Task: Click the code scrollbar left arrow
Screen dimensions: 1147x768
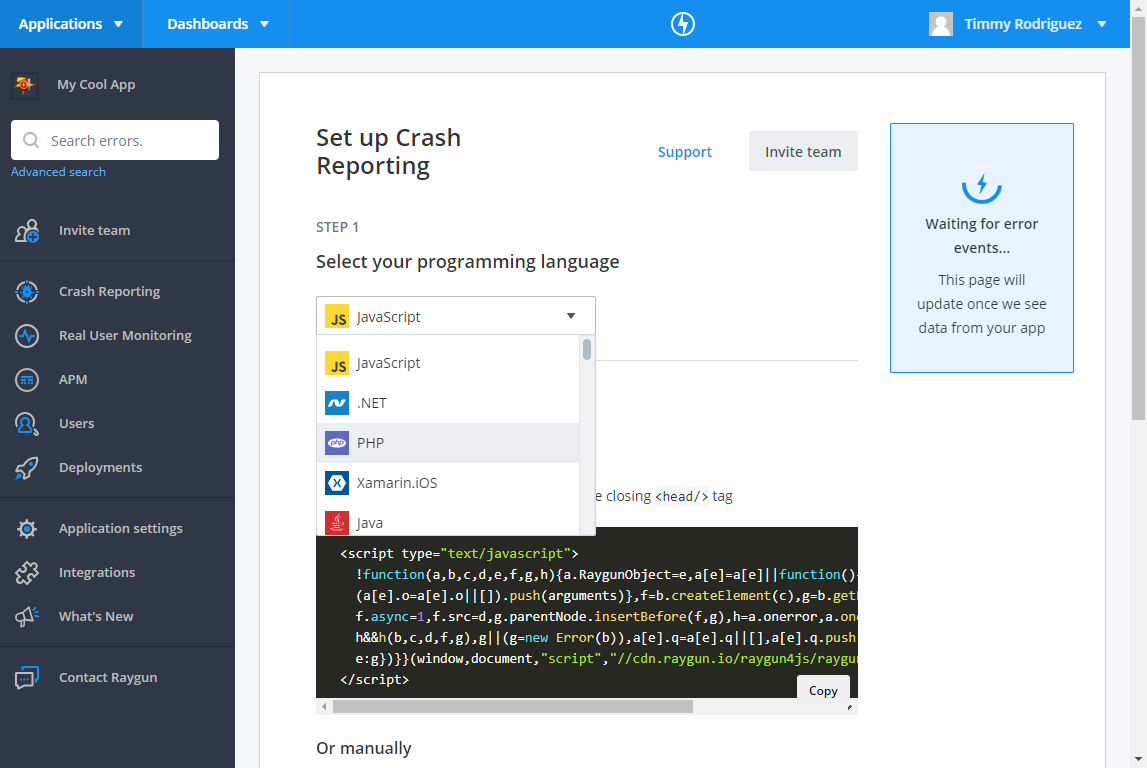Action: 324,707
